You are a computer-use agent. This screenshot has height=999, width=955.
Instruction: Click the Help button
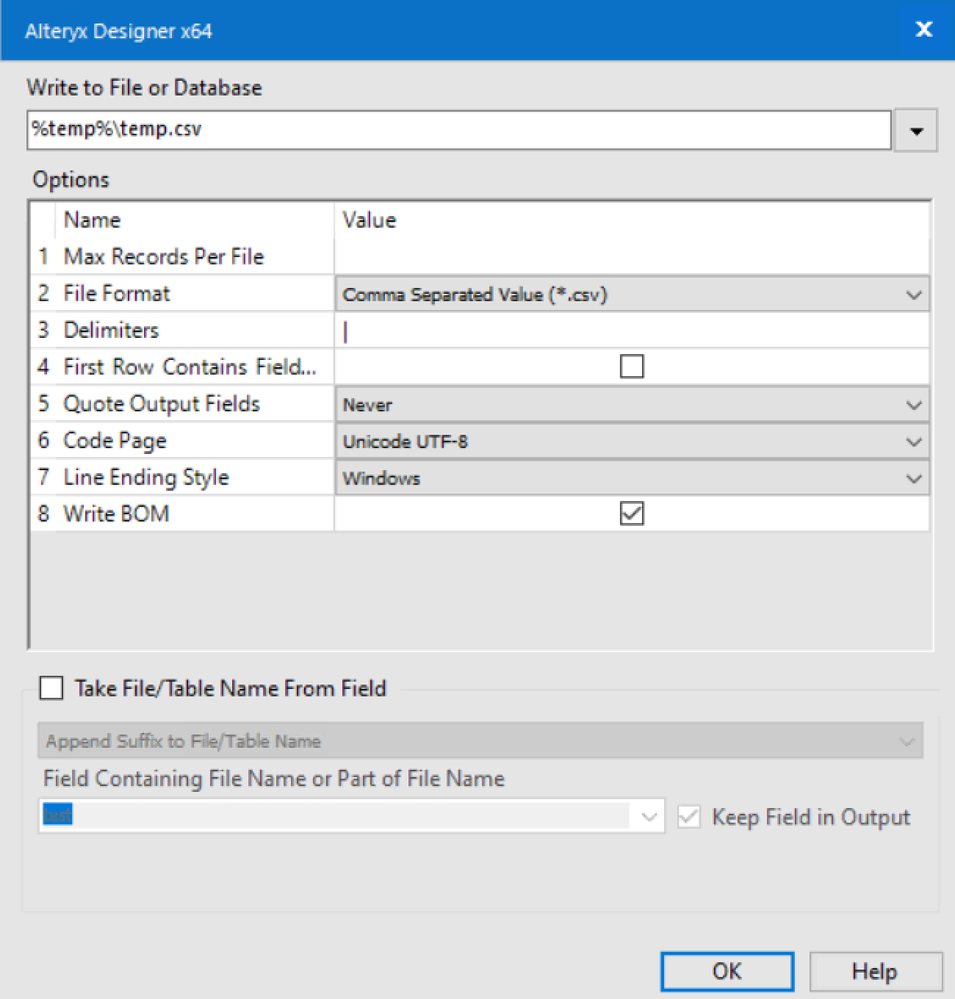pyautogui.click(x=875, y=972)
